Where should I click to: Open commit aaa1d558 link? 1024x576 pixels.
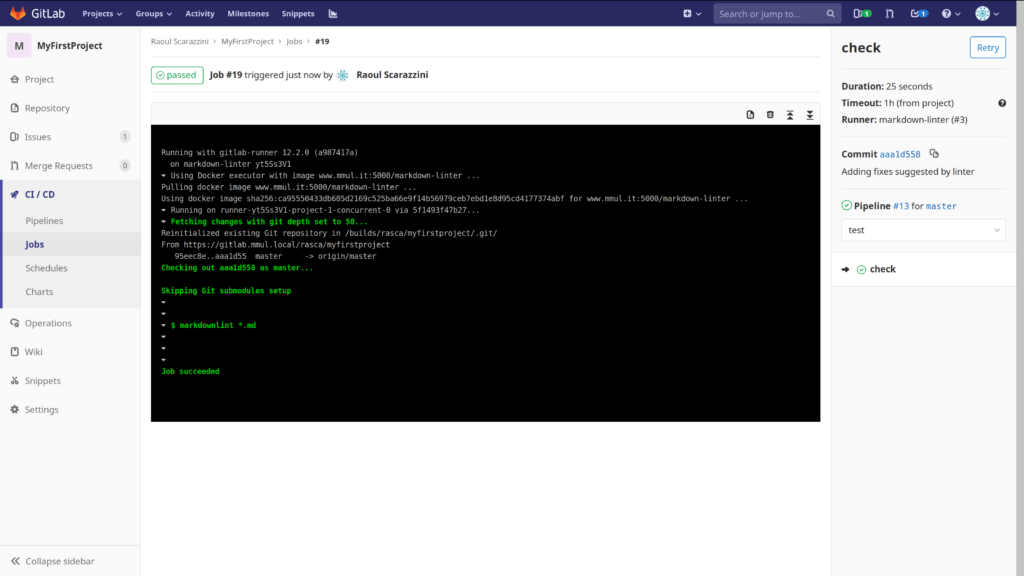coord(899,154)
